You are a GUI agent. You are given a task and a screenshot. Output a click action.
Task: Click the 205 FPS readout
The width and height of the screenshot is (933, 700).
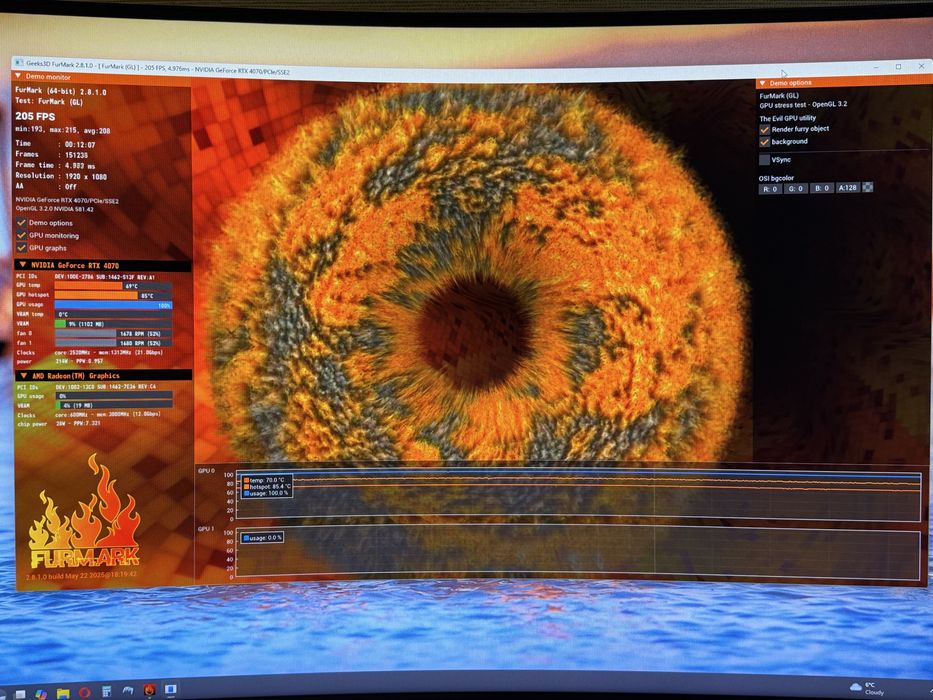pyautogui.click(x=35, y=116)
